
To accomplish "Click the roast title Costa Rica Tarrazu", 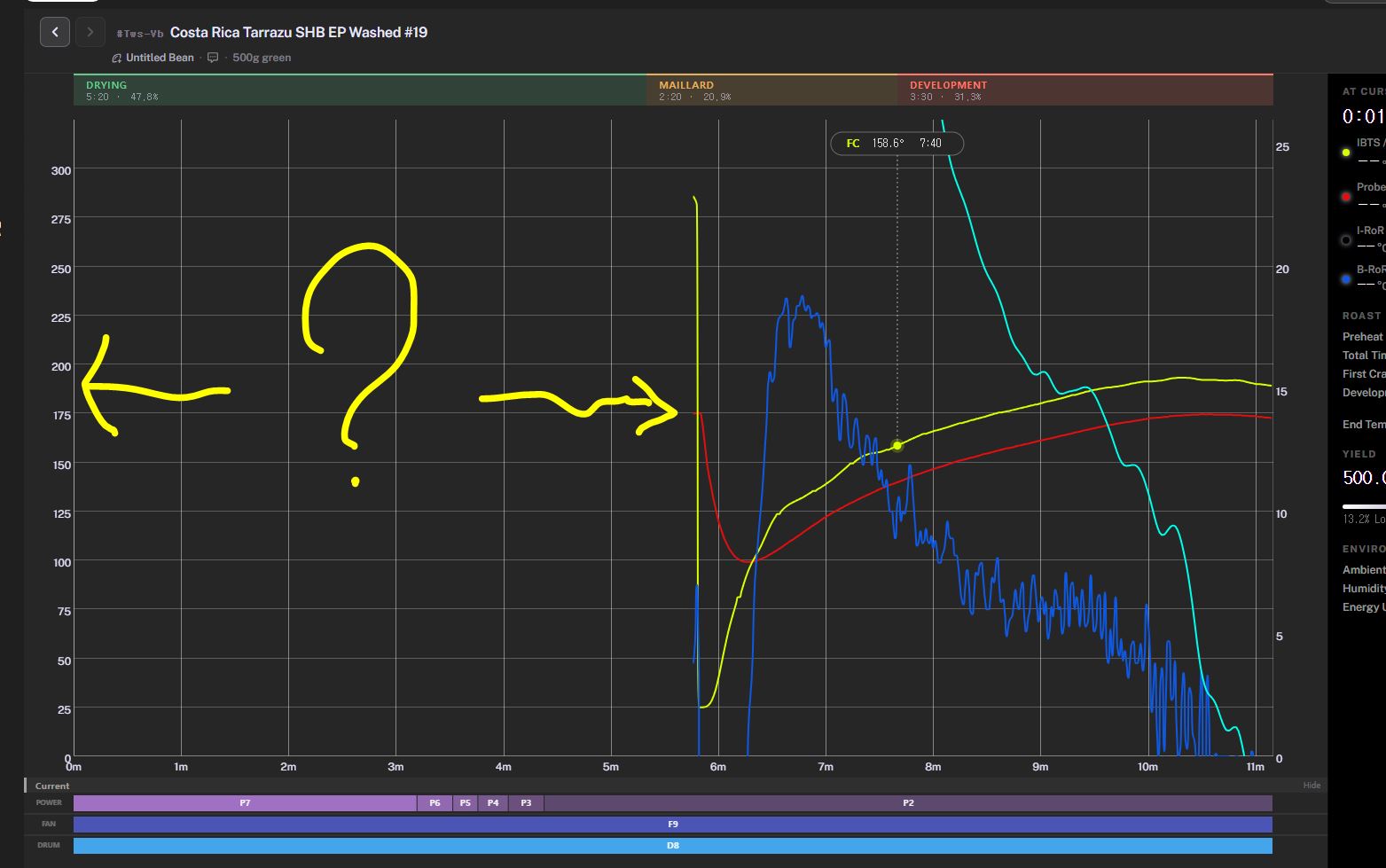I will click(299, 32).
